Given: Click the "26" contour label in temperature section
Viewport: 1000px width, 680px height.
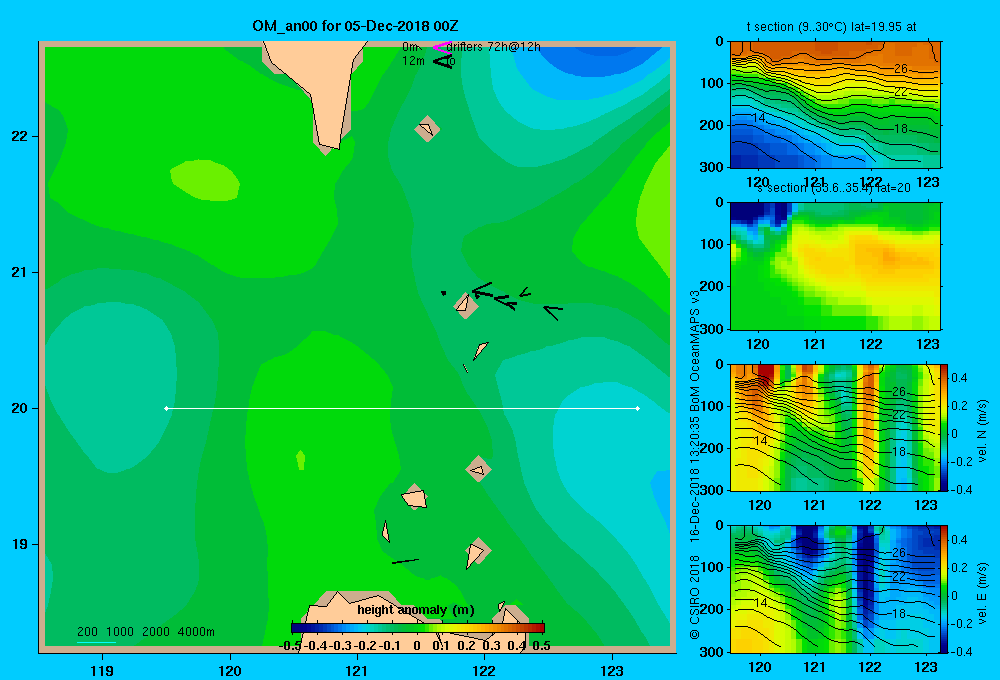Looking at the screenshot, I should coord(900,69).
